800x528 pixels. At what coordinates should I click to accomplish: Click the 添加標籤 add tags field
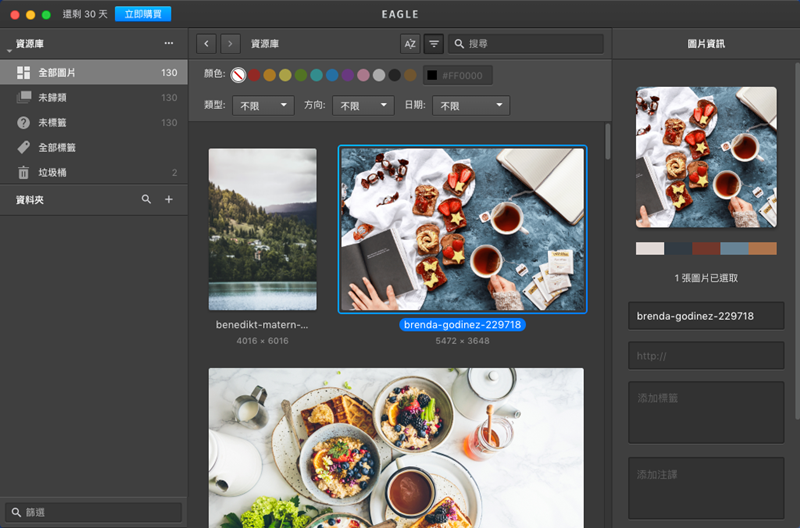coord(706,411)
